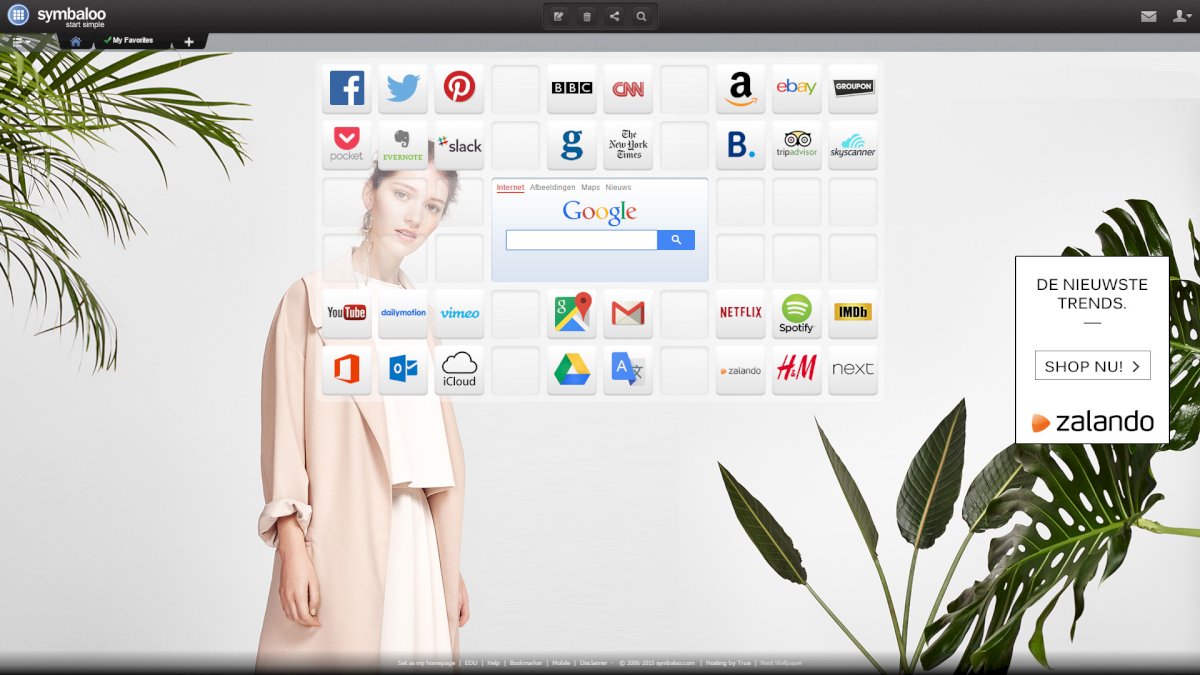1200x675 pixels.
Task: Click the edit webmix pencil icon
Action: [559, 16]
